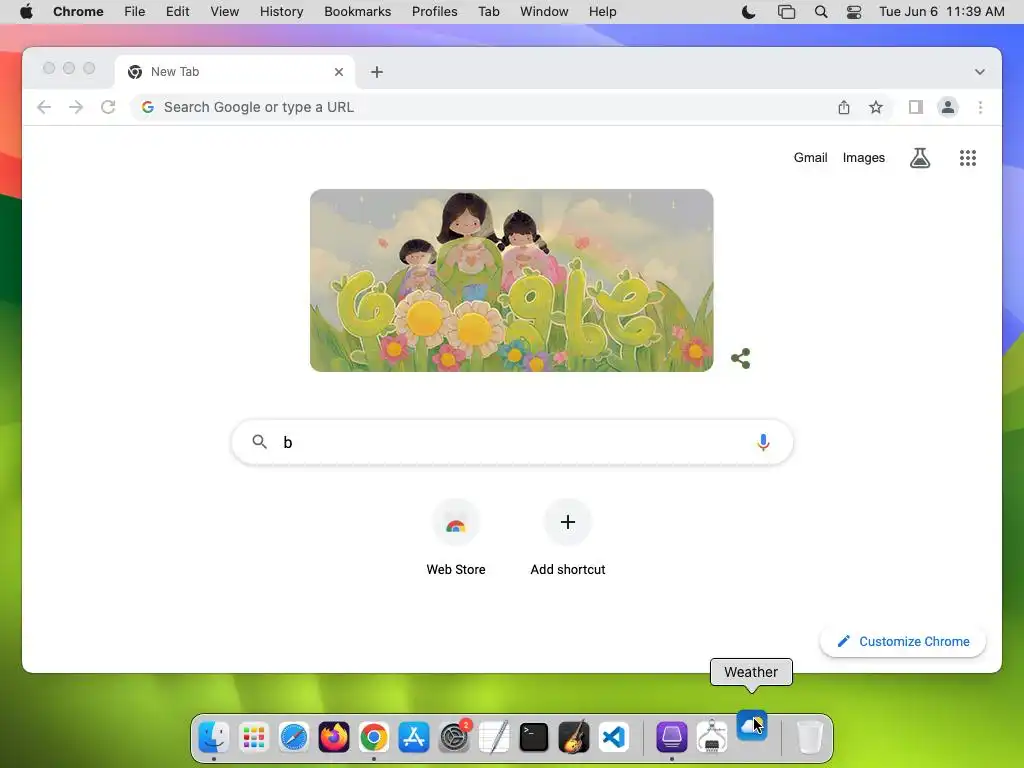
Task: Open the Profiles menu
Action: coord(434,12)
